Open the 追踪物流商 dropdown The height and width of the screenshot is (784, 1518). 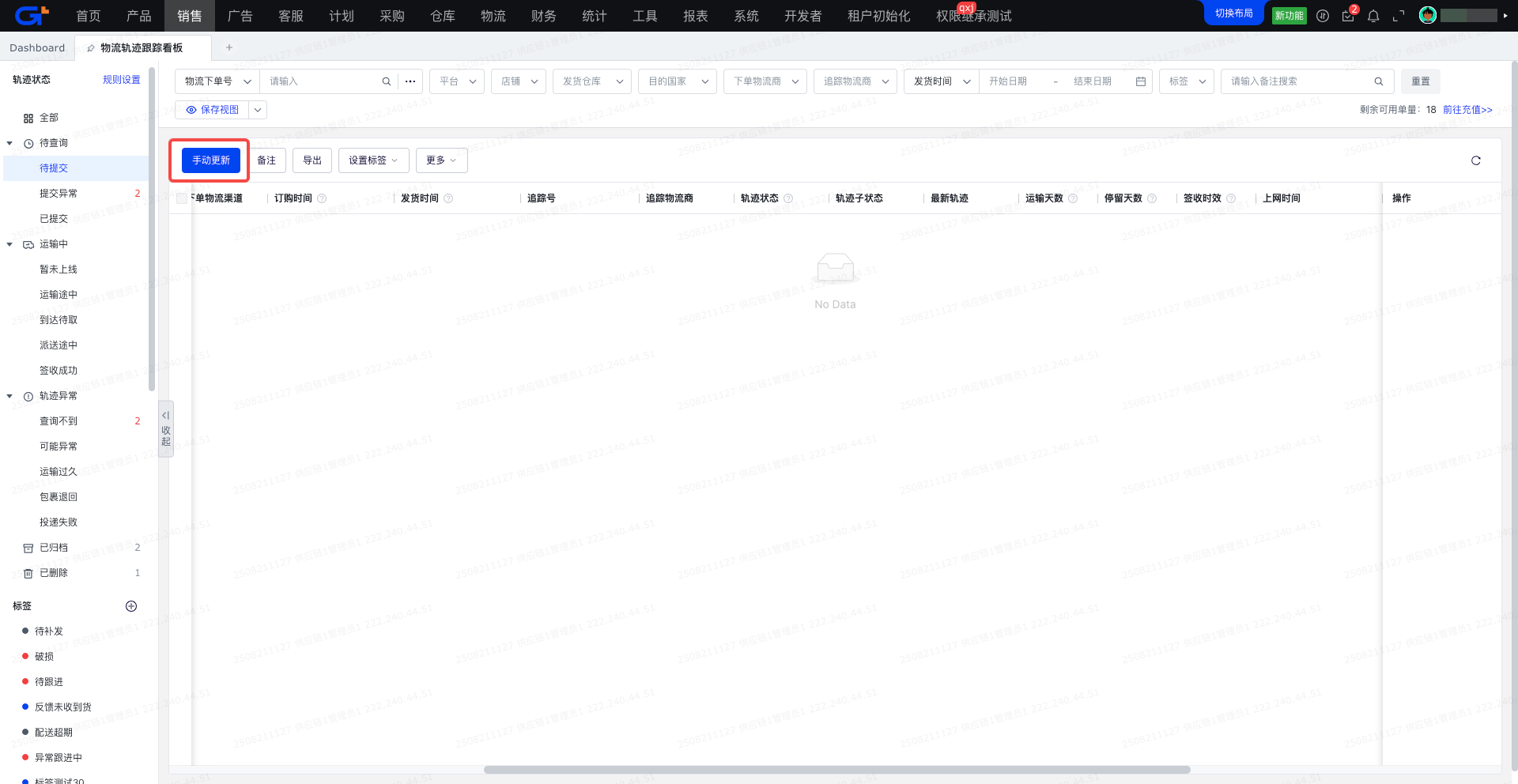855,81
